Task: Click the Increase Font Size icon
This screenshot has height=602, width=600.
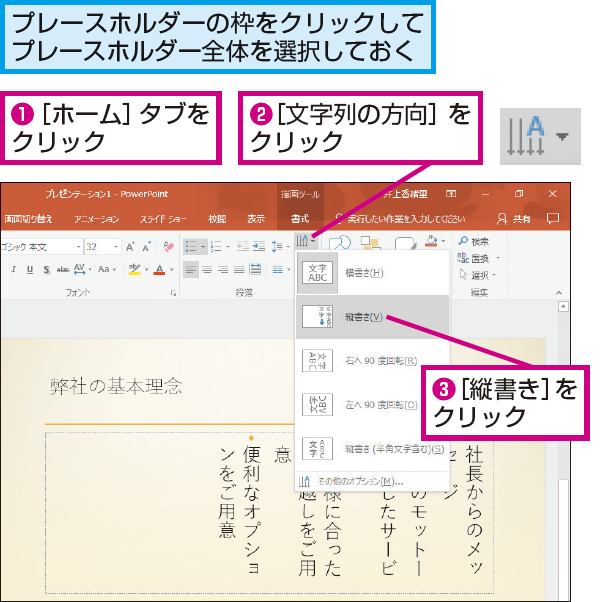Action: coord(131,247)
